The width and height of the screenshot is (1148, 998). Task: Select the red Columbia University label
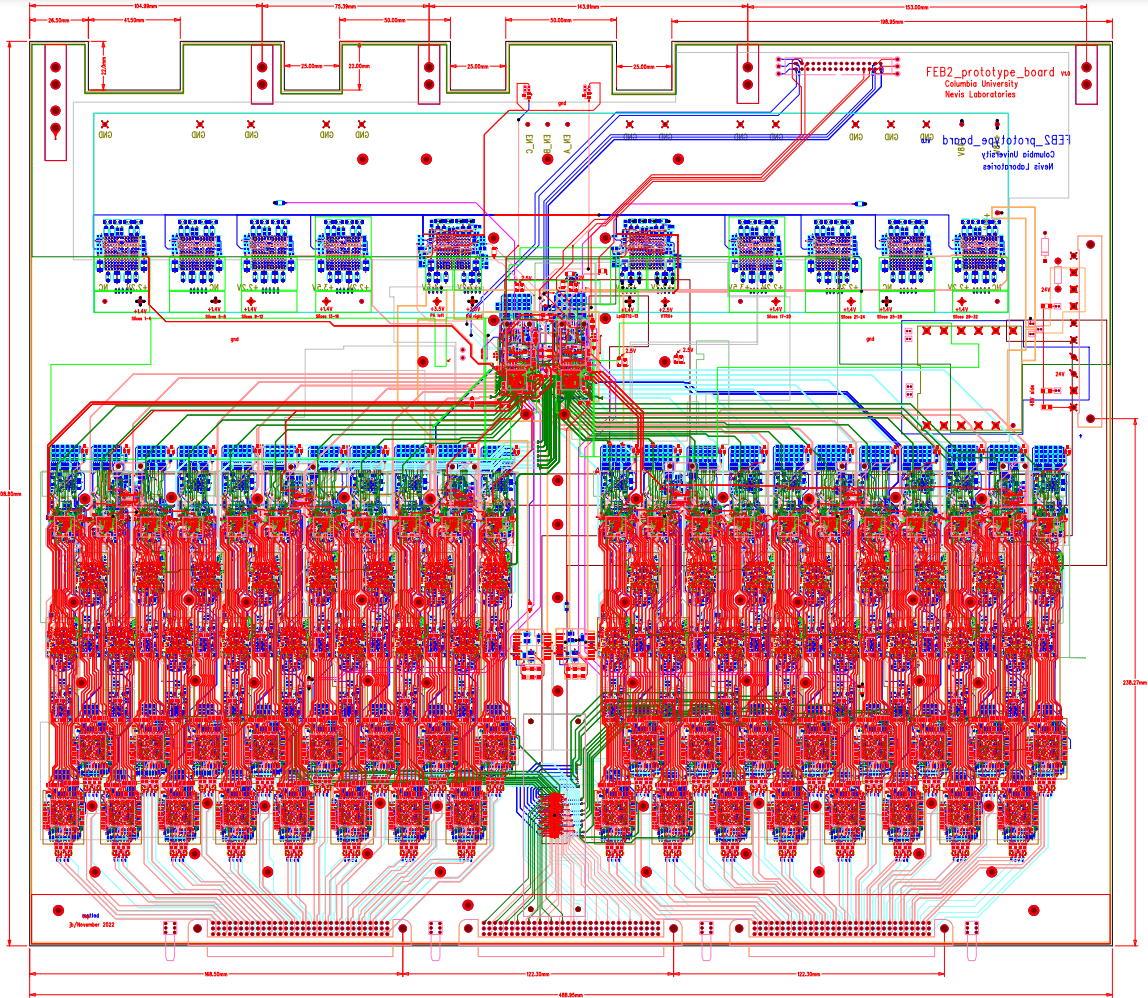(979, 85)
